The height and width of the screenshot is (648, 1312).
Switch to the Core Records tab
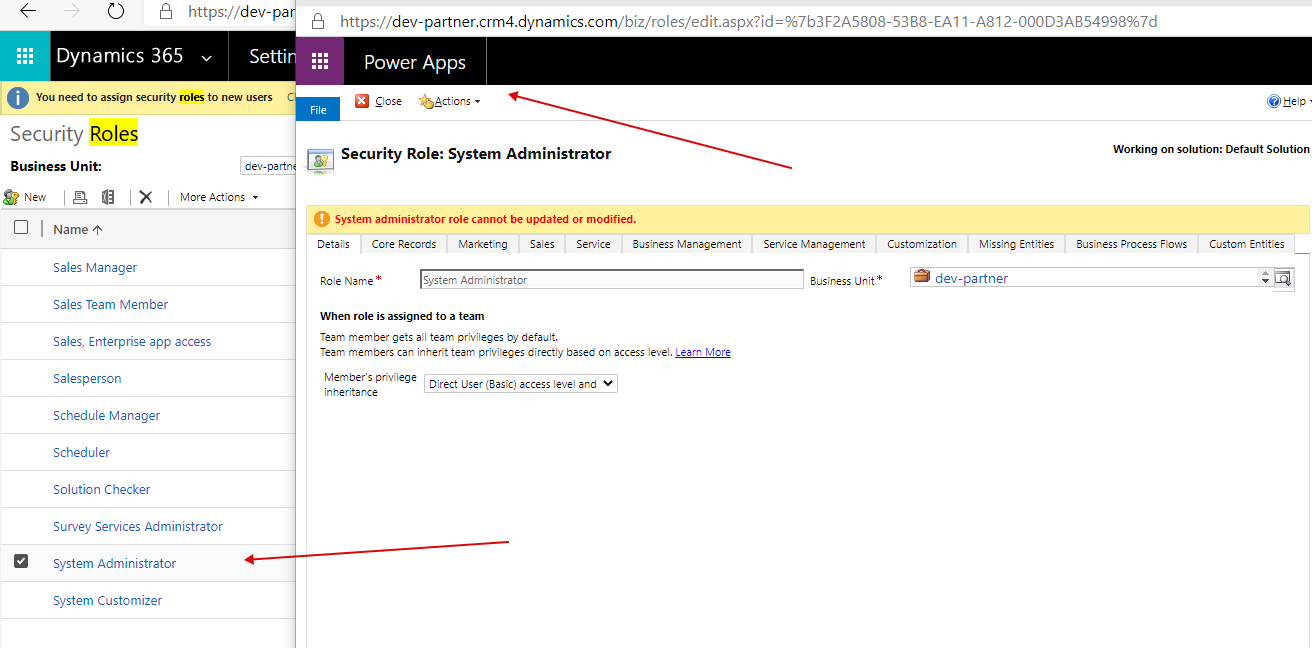pos(404,244)
